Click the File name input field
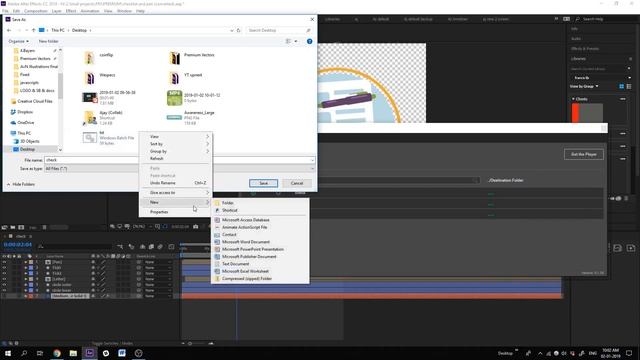 coord(180,160)
